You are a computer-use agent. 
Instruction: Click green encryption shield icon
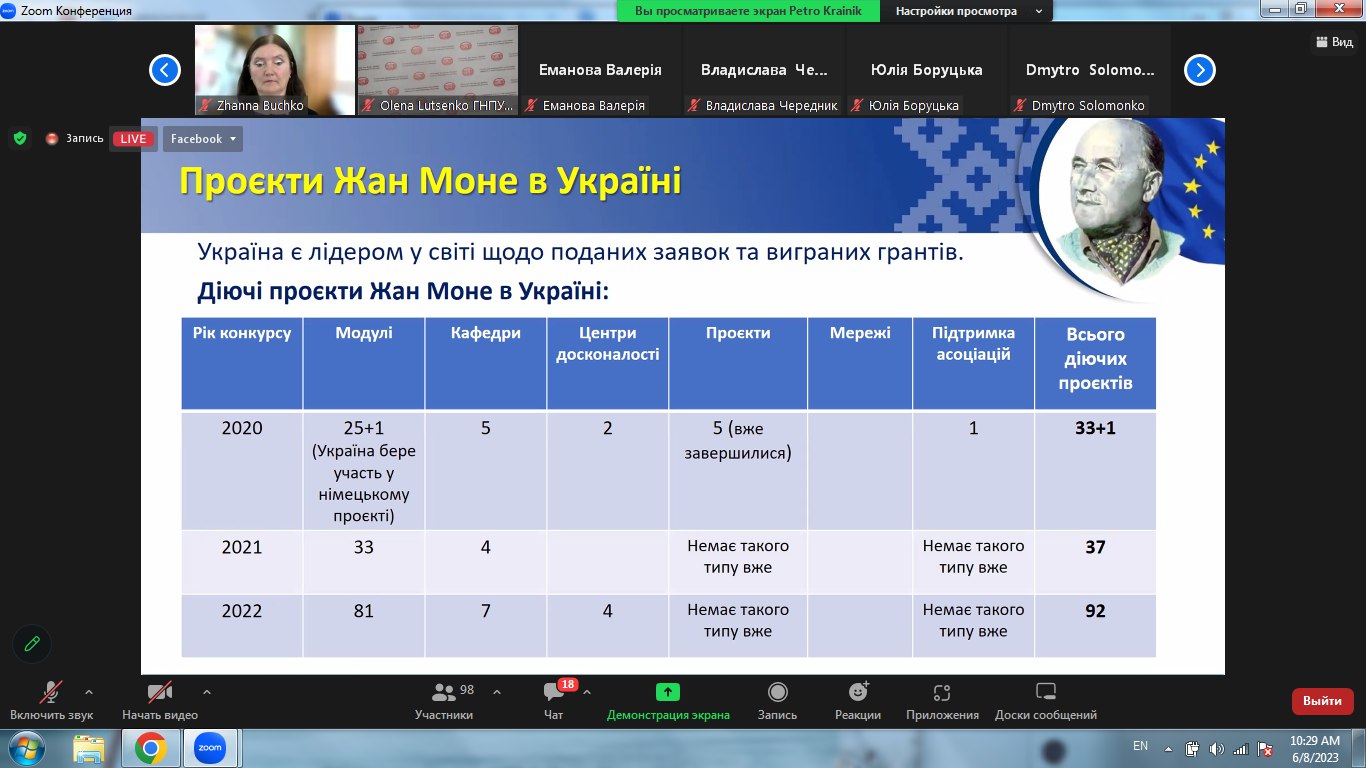coord(20,138)
